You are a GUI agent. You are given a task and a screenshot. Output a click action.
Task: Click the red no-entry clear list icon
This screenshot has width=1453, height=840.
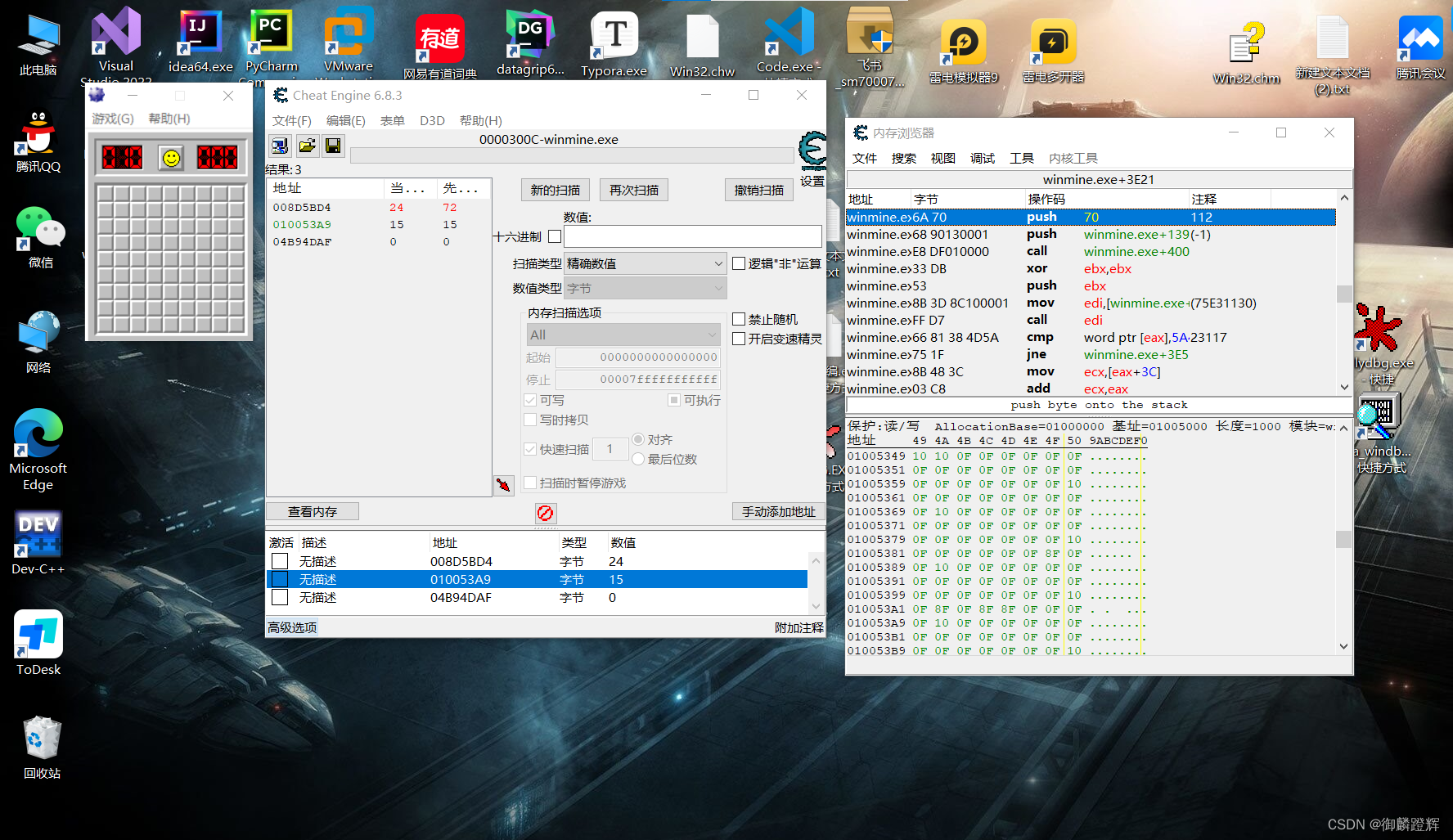[x=546, y=513]
